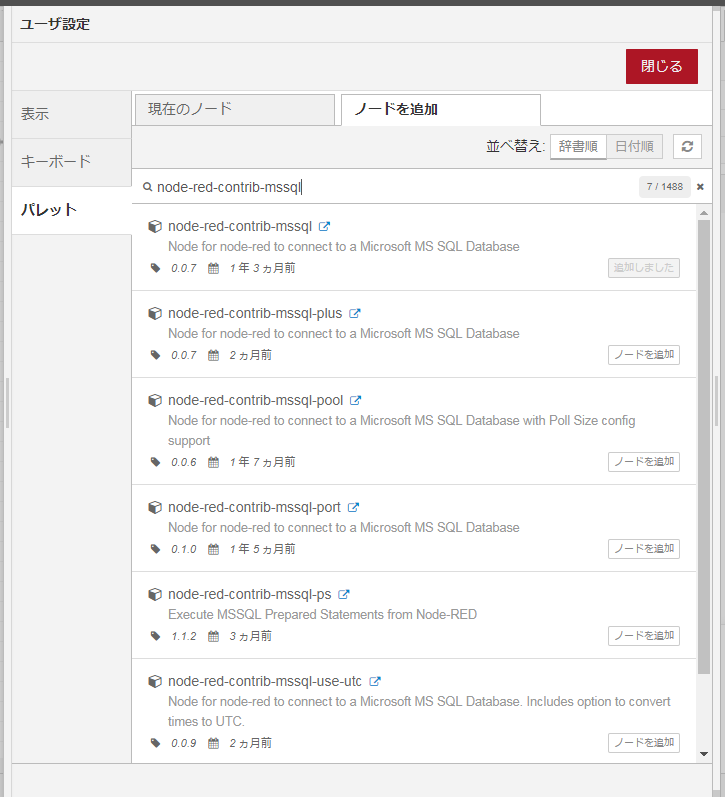The image size is (725, 797).
Task: Click the version tag icon of node-red-contrib-mssql-port
Action: (156, 549)
